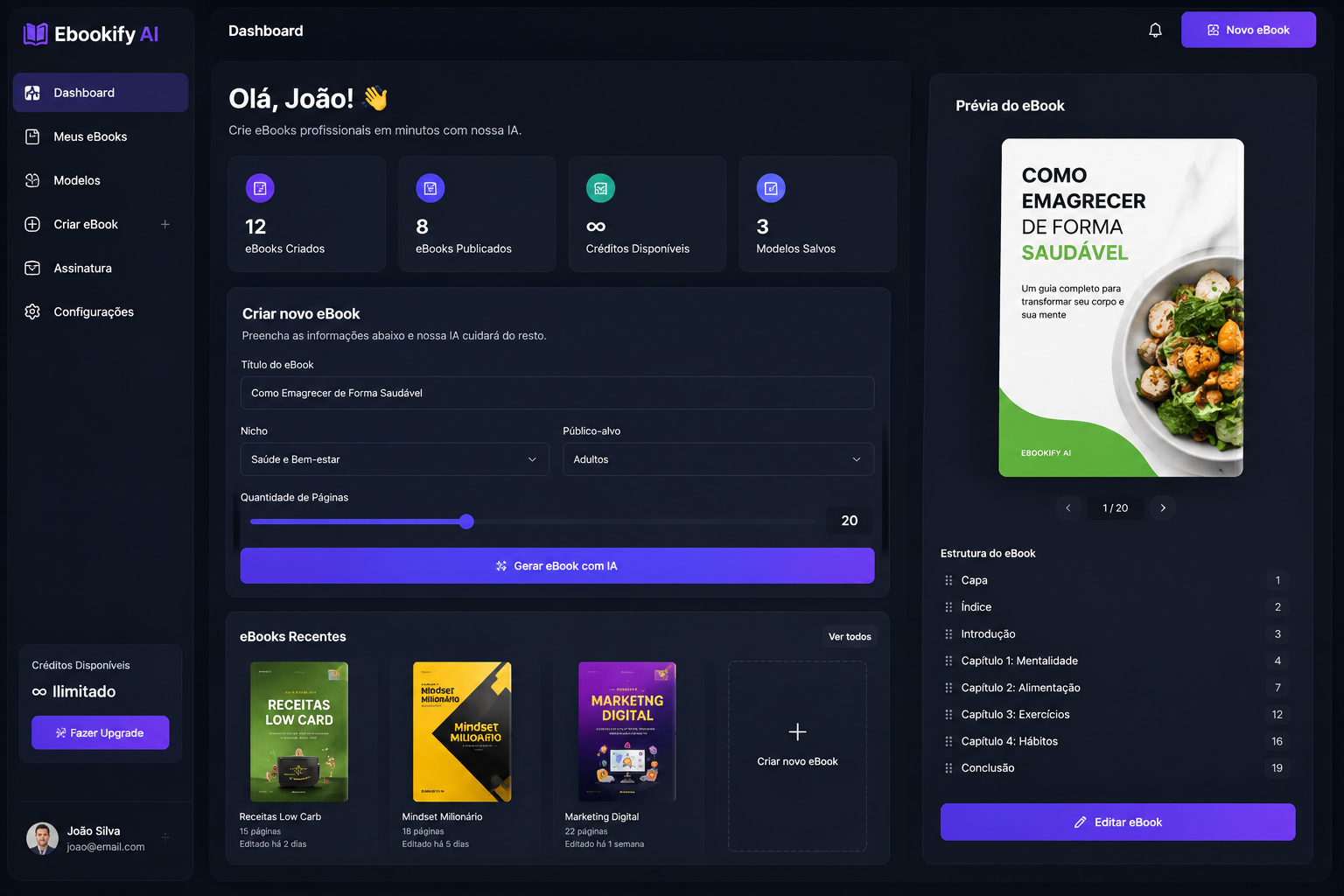Select Capítulo 4: Hábitos row
Image resolution: width=1344 pixels, height=896 pixels.
(x=1118, y=741)
